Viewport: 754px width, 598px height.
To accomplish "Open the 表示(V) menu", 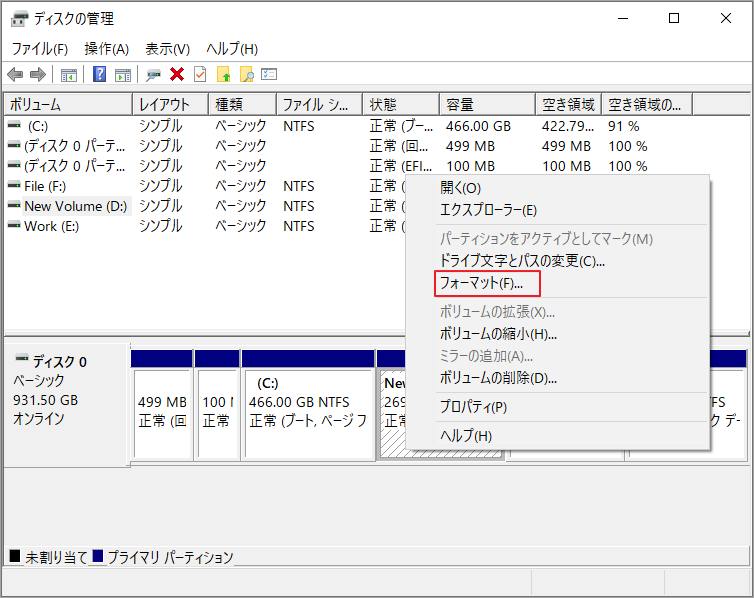I will click(x=167, y=49).
